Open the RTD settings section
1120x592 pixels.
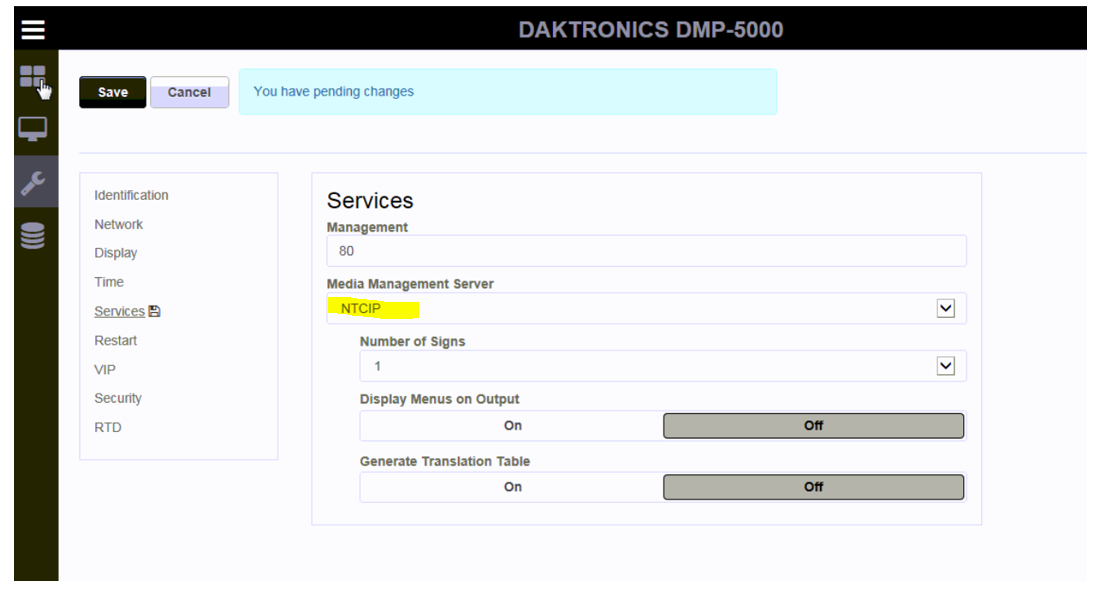pyautogui.click(x=108, y=428)
